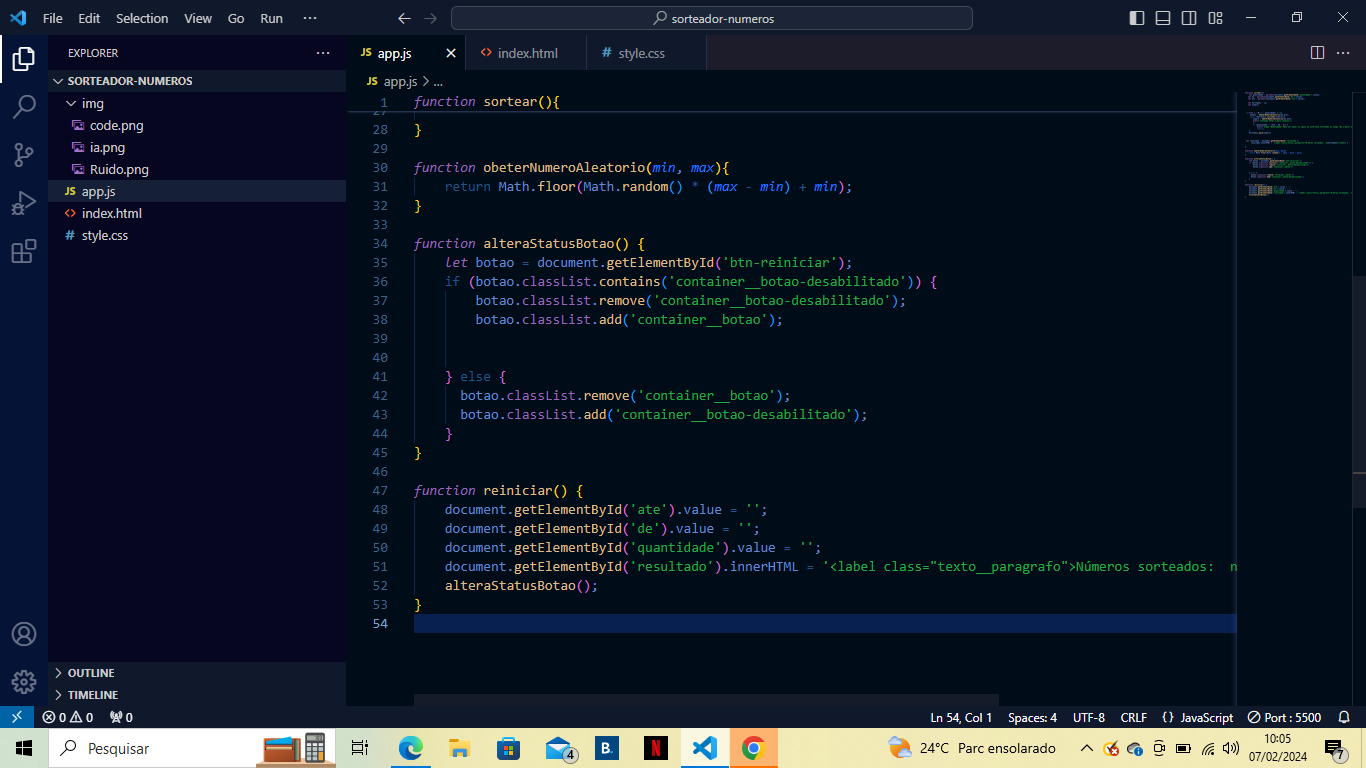The image size is (1366, 768).
Task: Go back with the navigation arrow
Action: 404,18
